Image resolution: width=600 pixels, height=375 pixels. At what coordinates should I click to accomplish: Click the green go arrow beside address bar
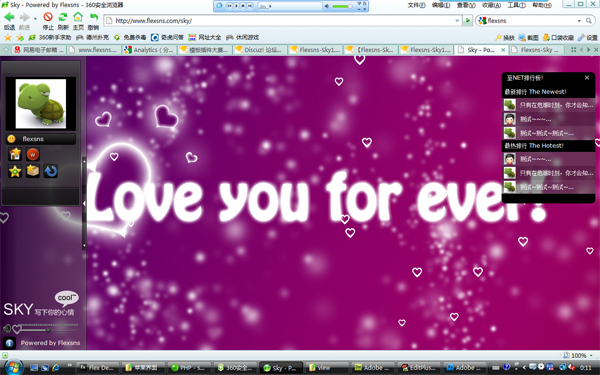[467, 21]
